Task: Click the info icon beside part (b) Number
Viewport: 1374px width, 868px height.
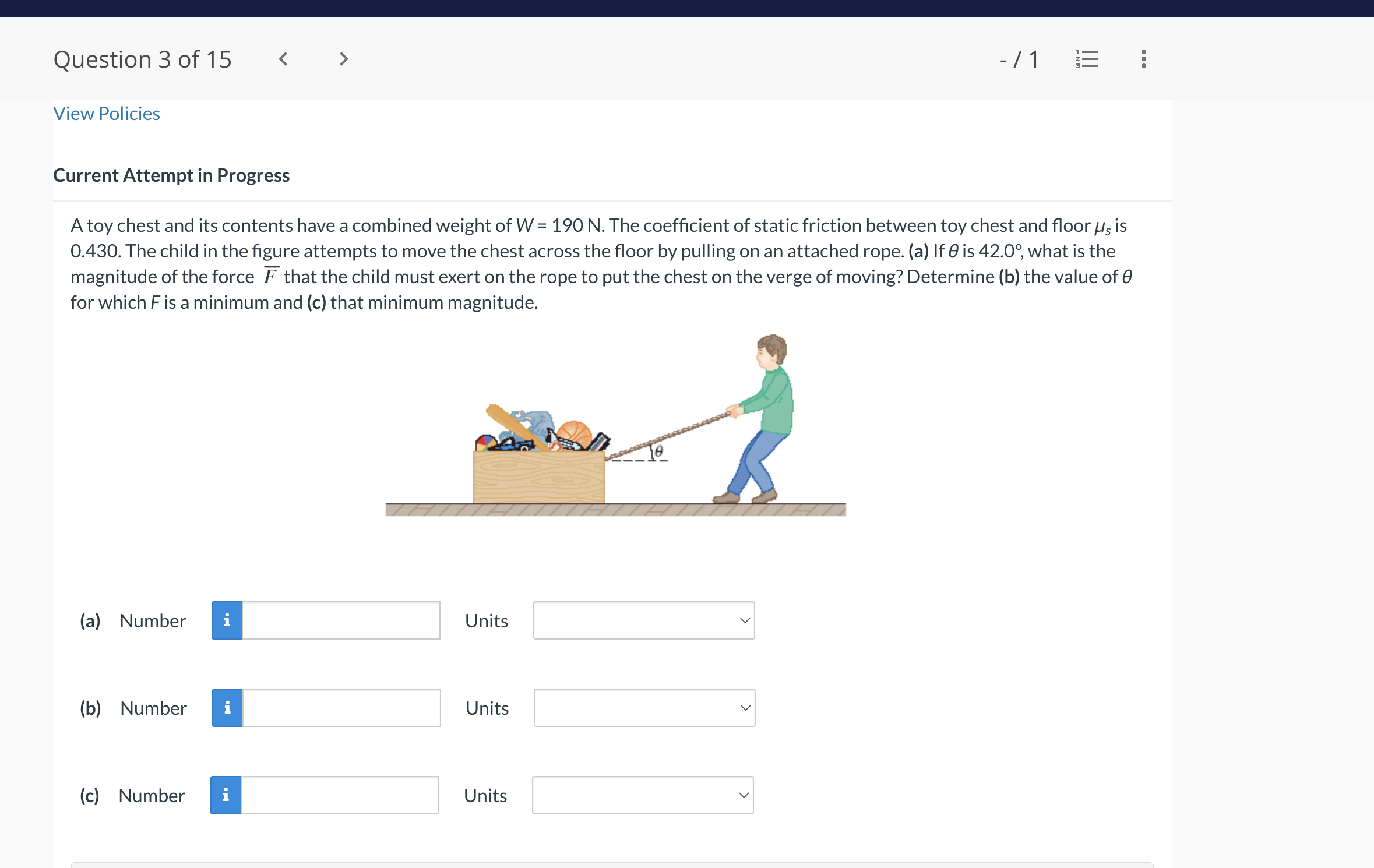Action: (x=227, y=707)
